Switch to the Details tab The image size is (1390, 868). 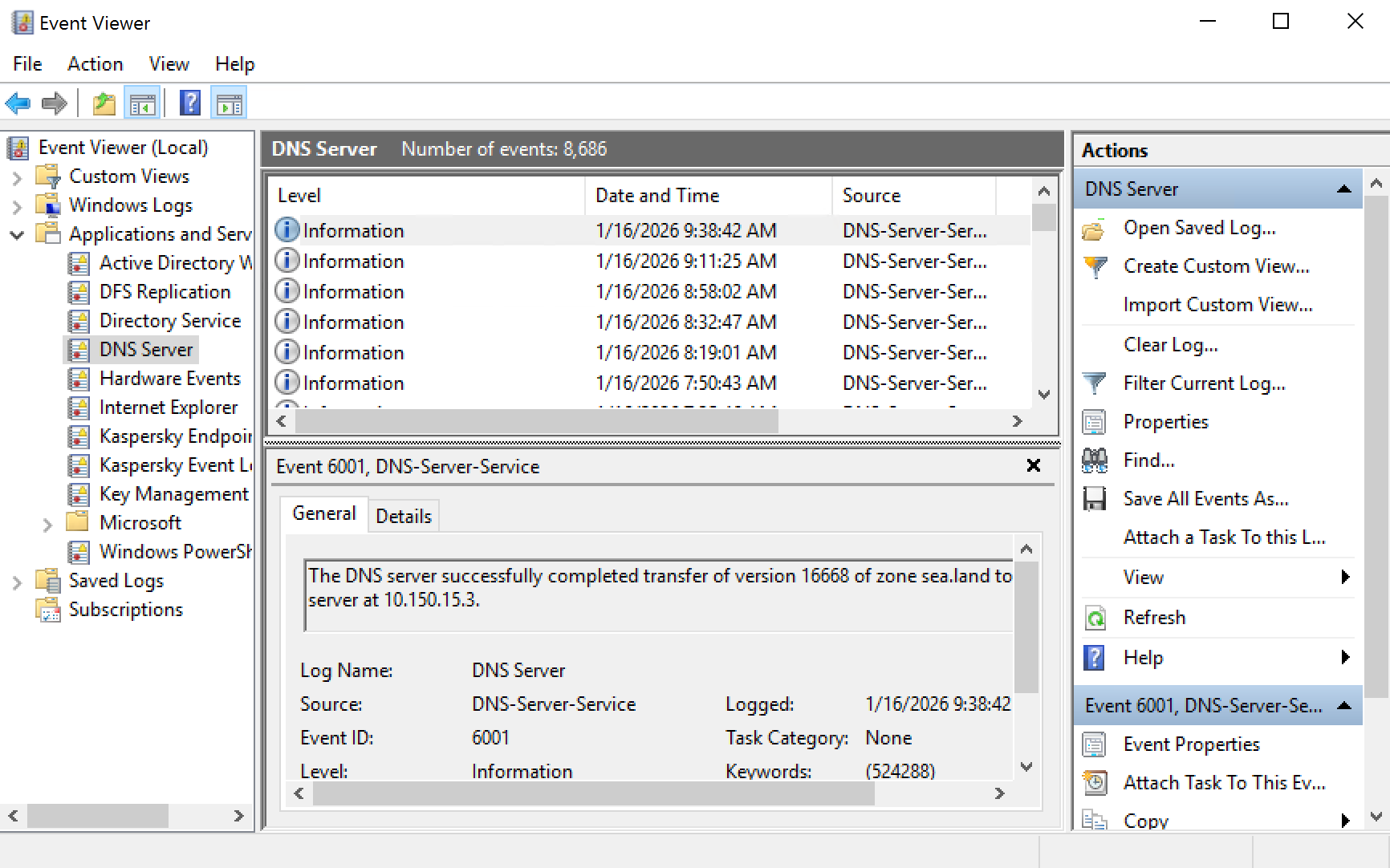point(404,515)
